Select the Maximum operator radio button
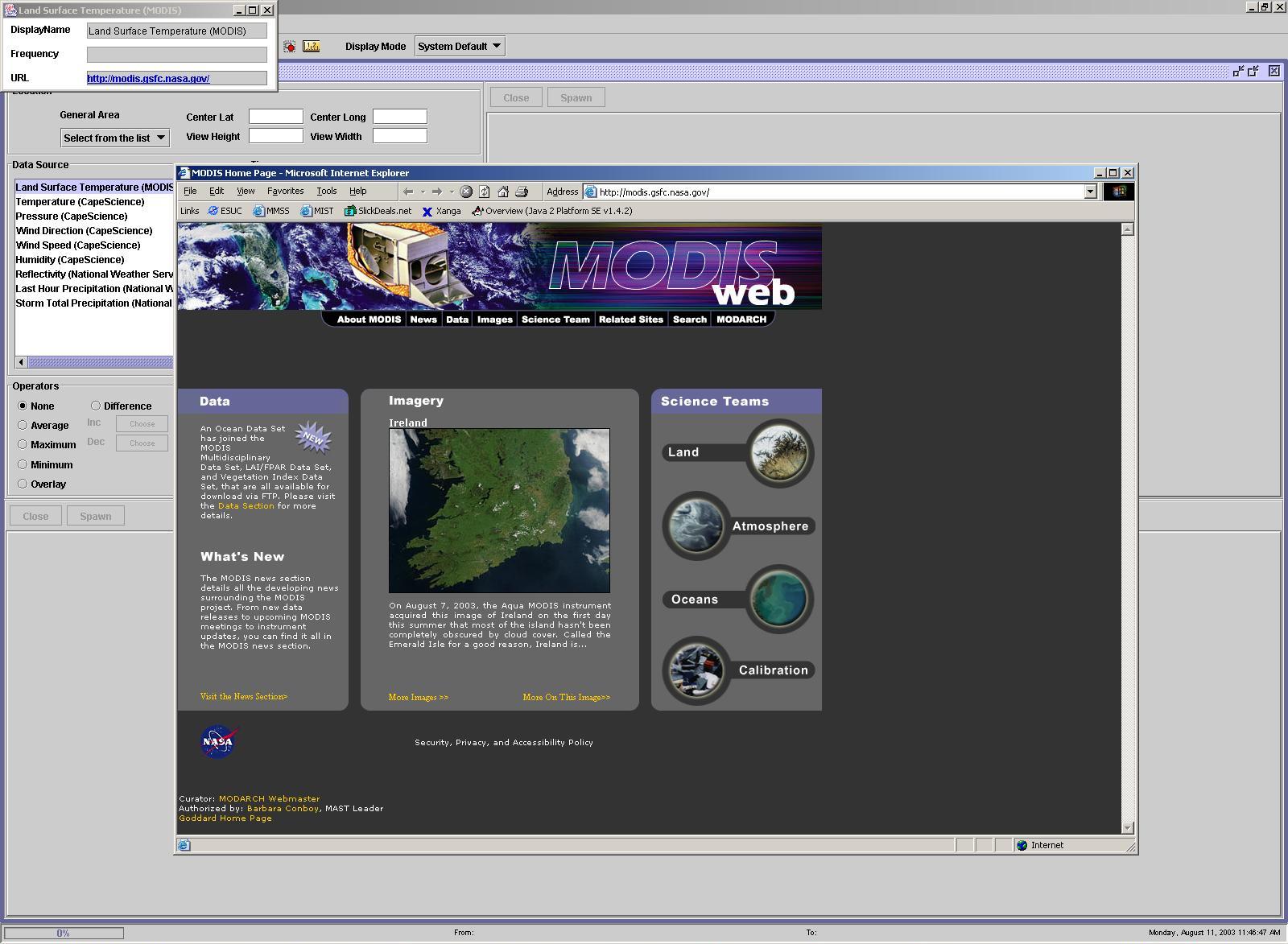The width and height of the screenshot is (1288, 944). coord(23,444)
